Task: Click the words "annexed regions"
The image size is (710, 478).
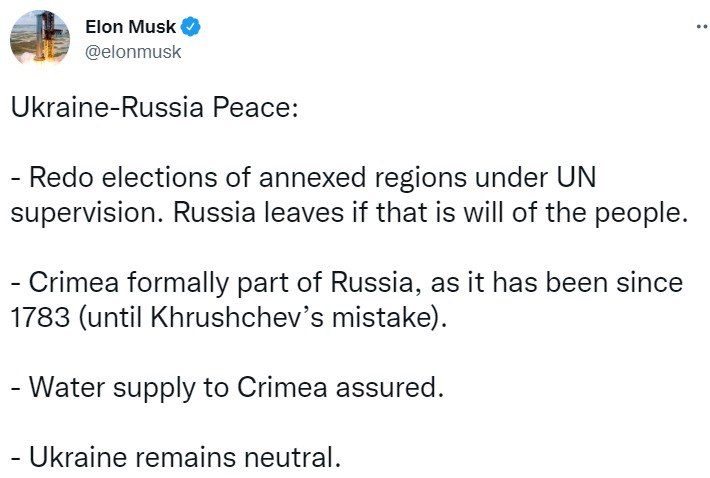Action: click(x=324, y=178)
